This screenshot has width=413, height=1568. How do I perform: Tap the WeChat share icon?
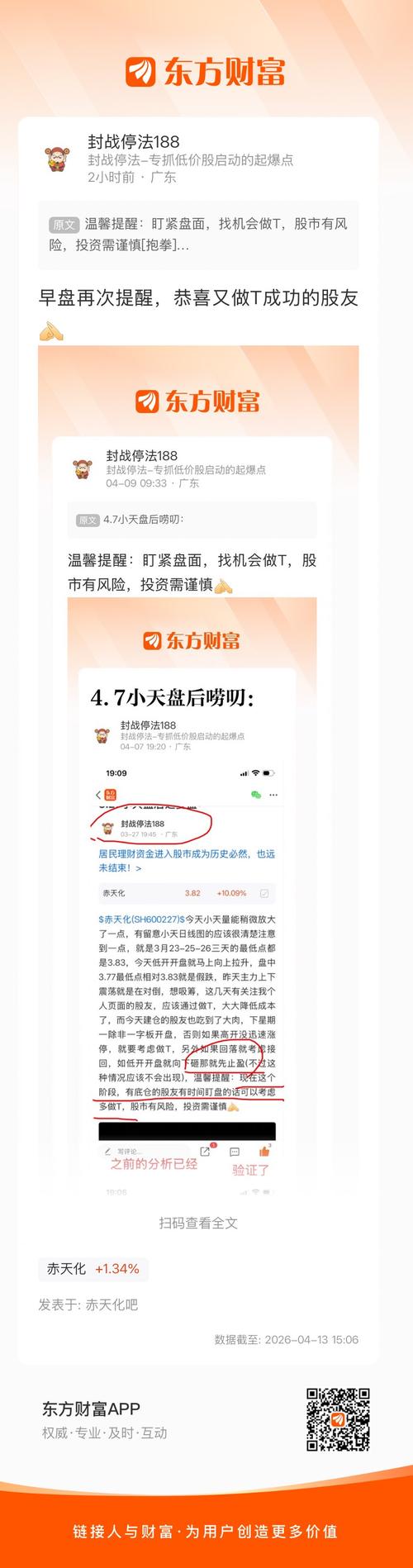pyautogui.click(x=257, y=795)
